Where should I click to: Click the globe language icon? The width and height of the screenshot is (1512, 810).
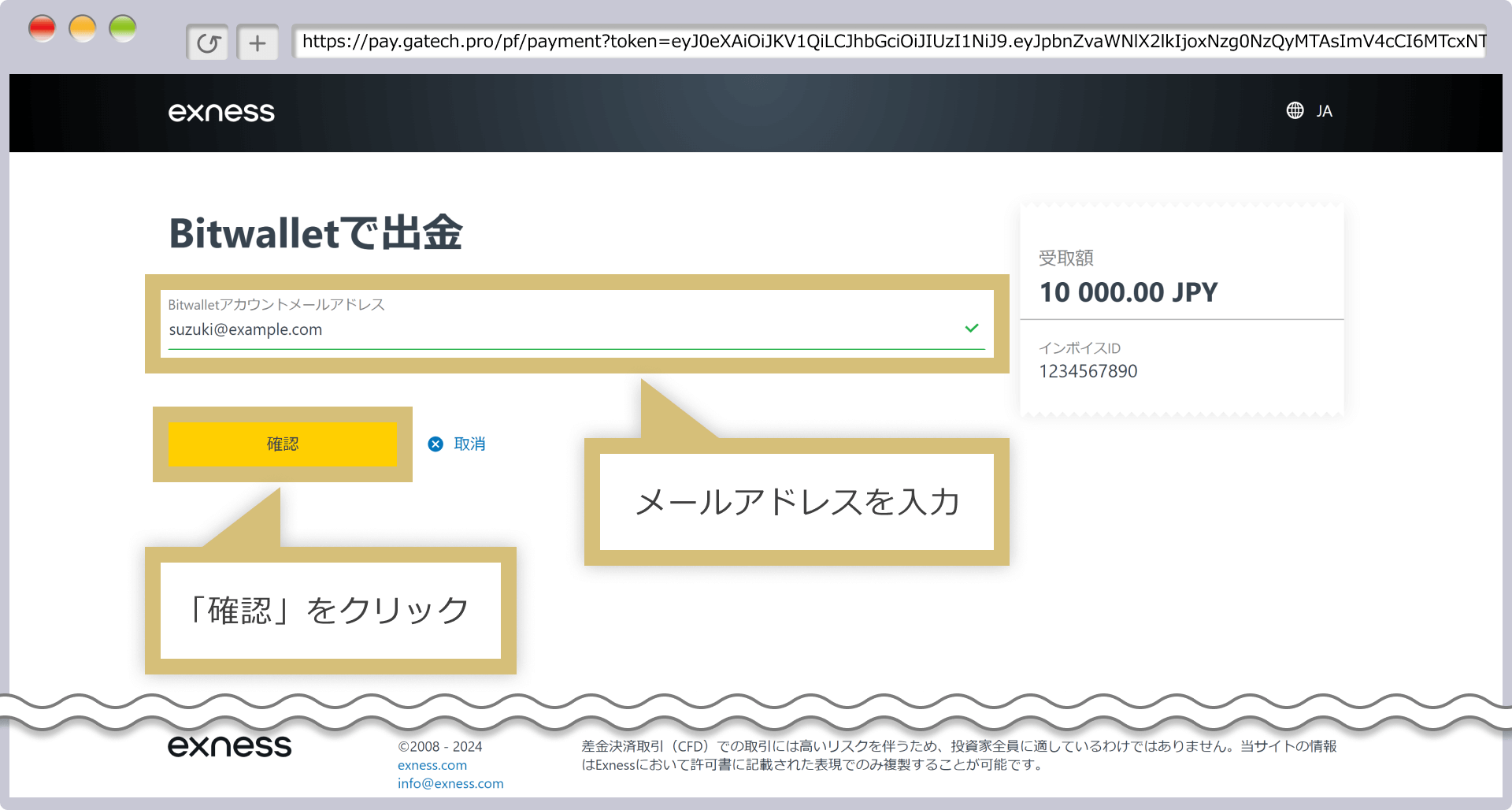click(1295, 110)
